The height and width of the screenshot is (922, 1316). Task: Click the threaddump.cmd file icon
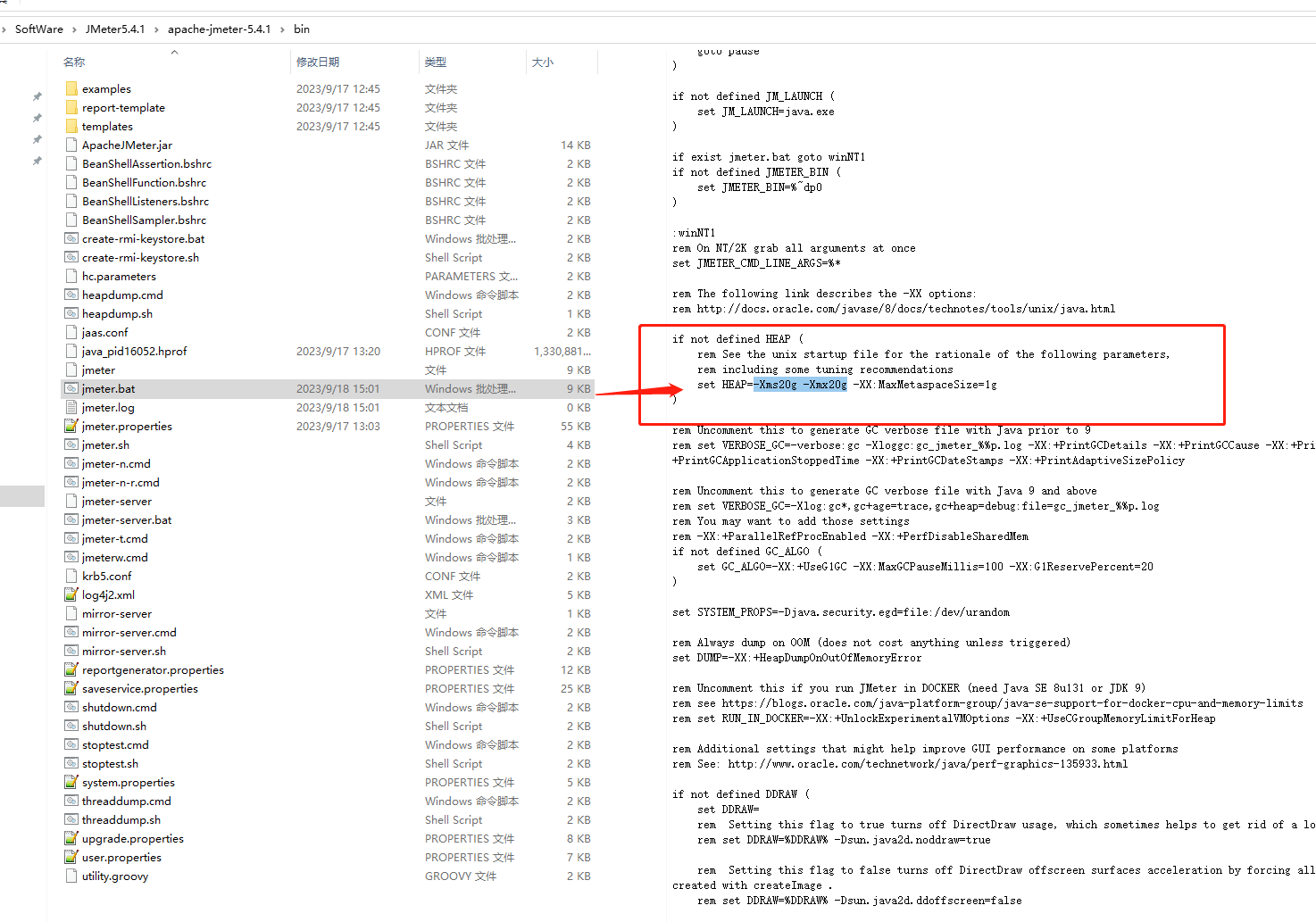tap(71, 801)
